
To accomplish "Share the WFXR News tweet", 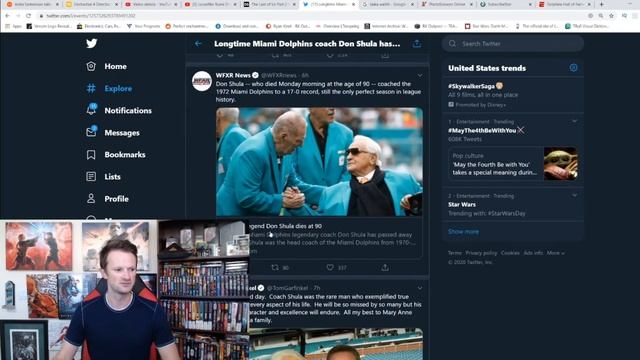I will click(x=385, y=267).
